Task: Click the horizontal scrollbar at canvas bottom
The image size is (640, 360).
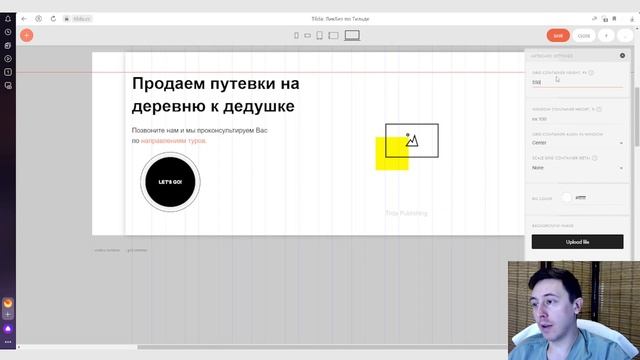Action: [322, 347]
